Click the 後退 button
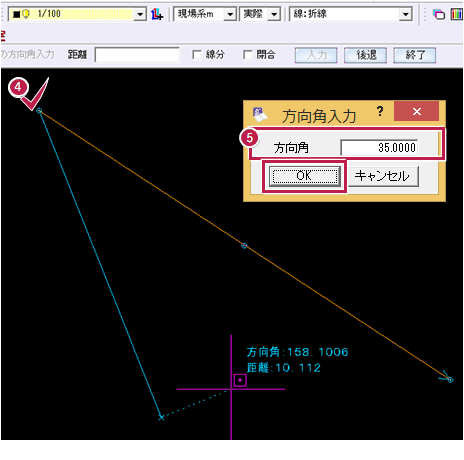Screen dimensions: 464x460 (x=365, y=55)
